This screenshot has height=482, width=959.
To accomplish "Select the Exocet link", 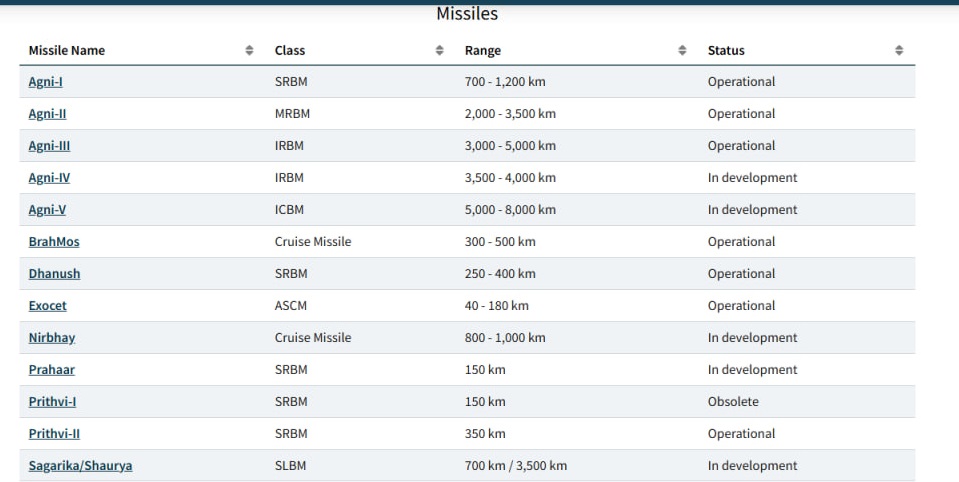I will coord(48,306).
